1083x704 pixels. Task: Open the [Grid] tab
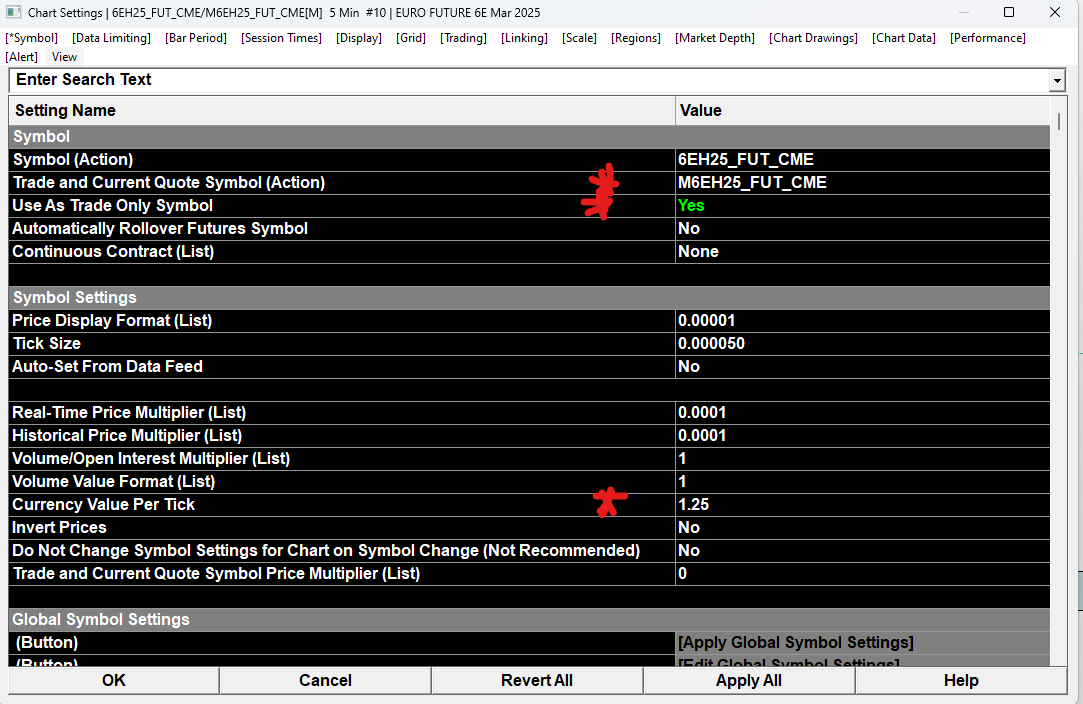click(x=411, y=38)
